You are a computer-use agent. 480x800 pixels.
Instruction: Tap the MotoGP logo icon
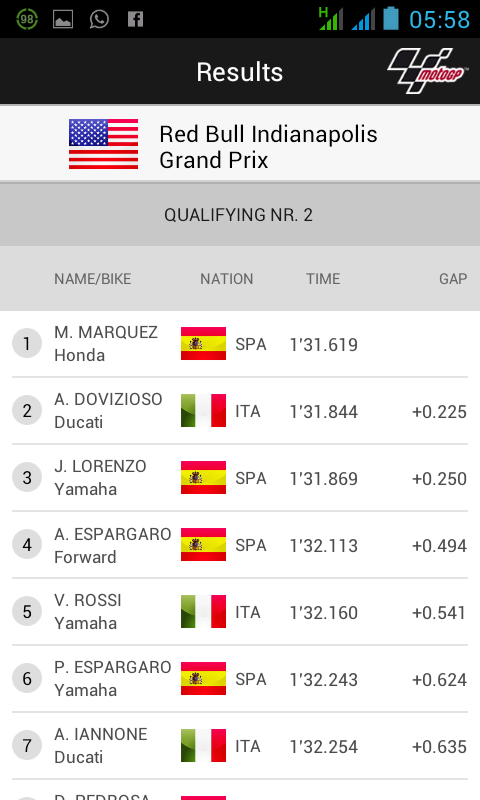427,71
